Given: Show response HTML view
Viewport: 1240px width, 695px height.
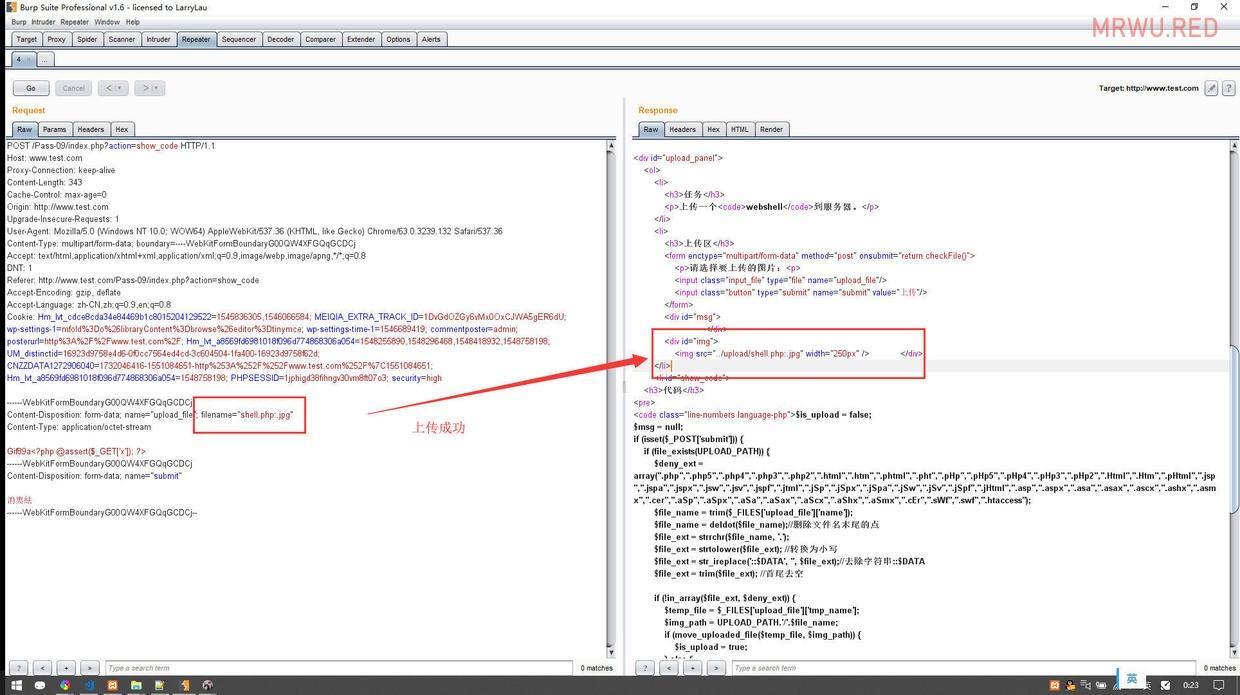Looking at the screenshot, I should pyautogui.click(x=739, y=129).
